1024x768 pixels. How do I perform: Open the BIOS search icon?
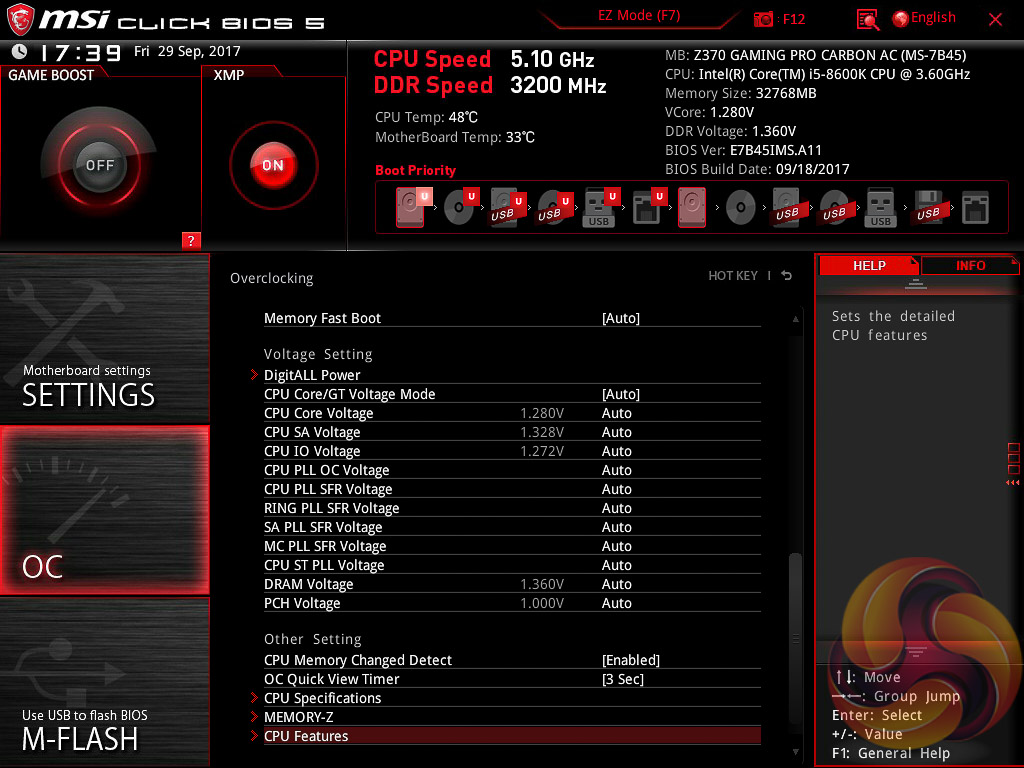[867, 20]
